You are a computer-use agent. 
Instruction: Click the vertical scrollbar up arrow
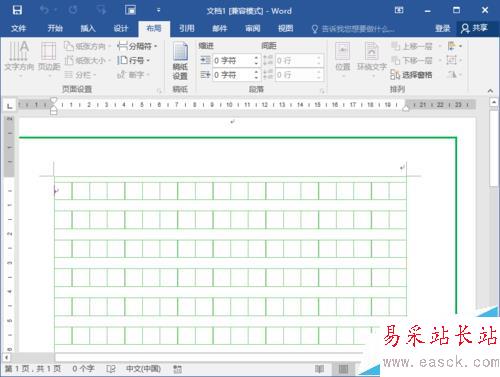tap(494, 101)
